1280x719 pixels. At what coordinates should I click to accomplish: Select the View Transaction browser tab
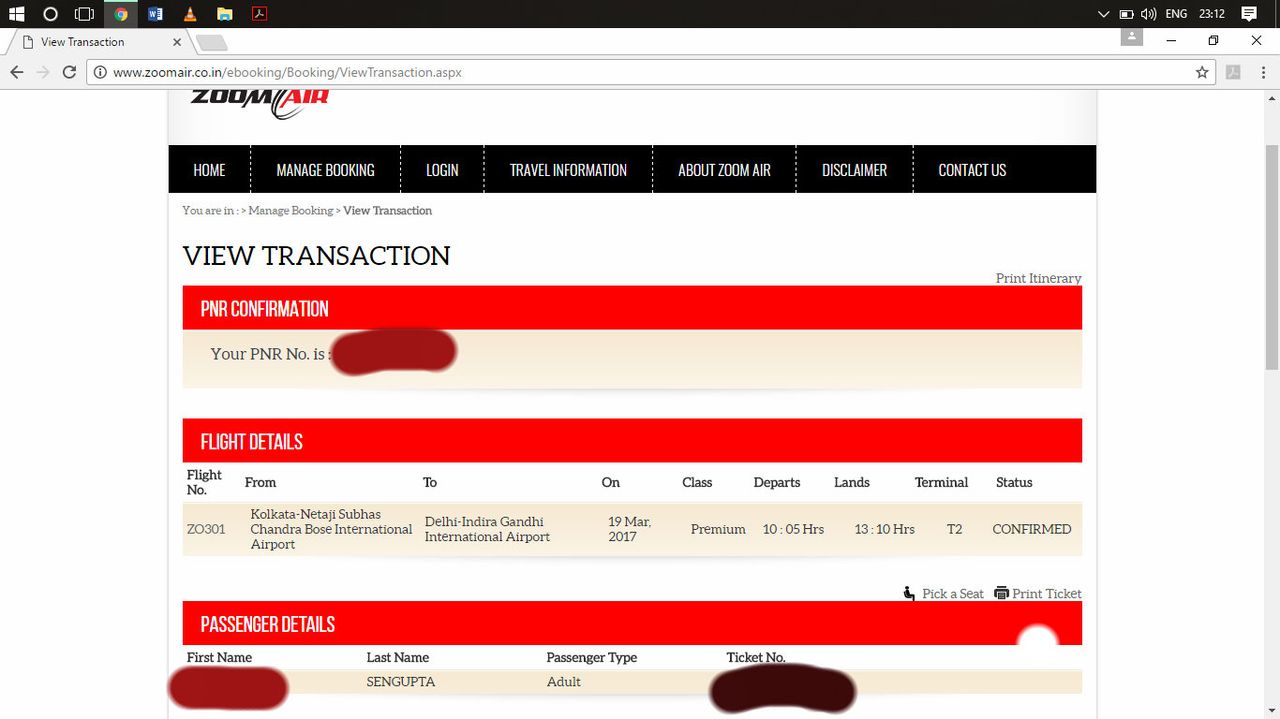pos(97,42)
